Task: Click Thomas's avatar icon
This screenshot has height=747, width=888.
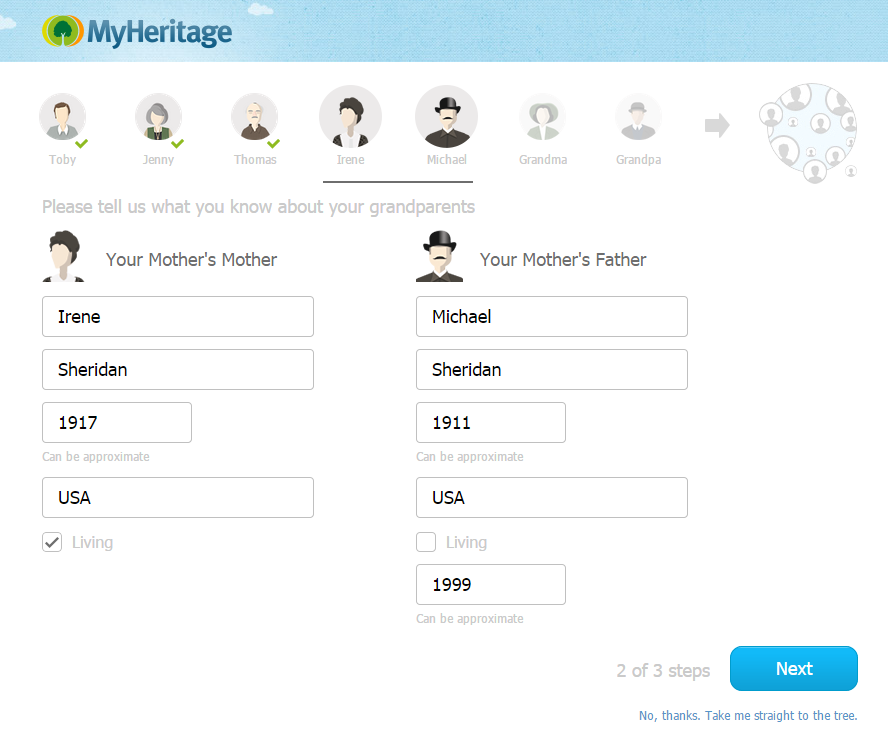Action: (x=254, y=118)
